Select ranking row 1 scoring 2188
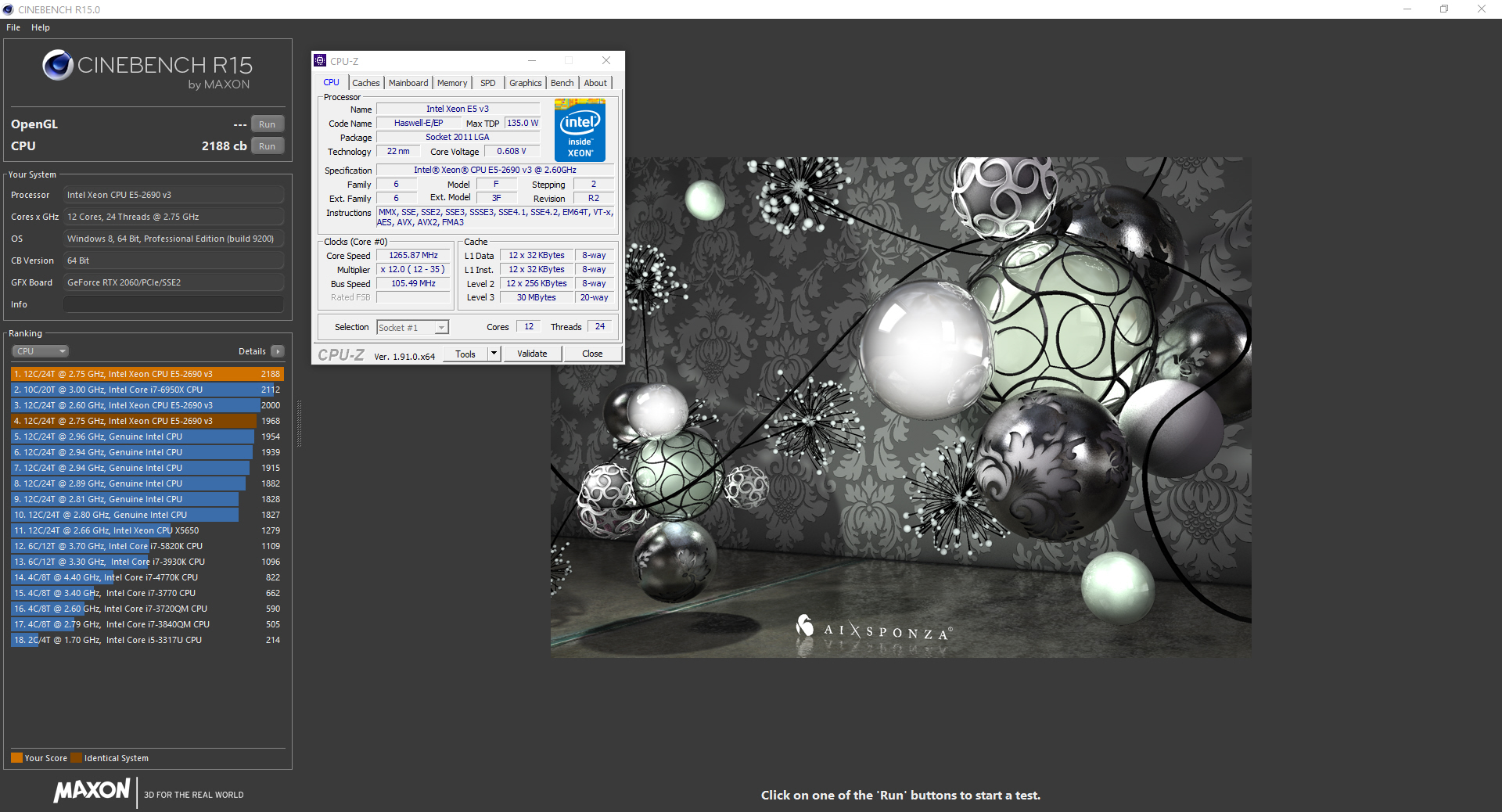Viewport: 1502px width, 812px height. [147, 374]
